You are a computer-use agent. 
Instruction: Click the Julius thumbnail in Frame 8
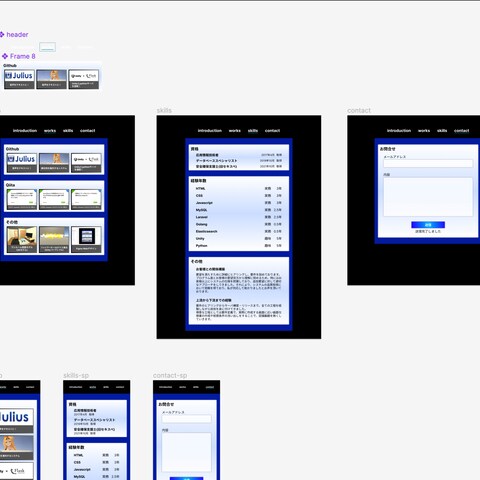(19, 79)
